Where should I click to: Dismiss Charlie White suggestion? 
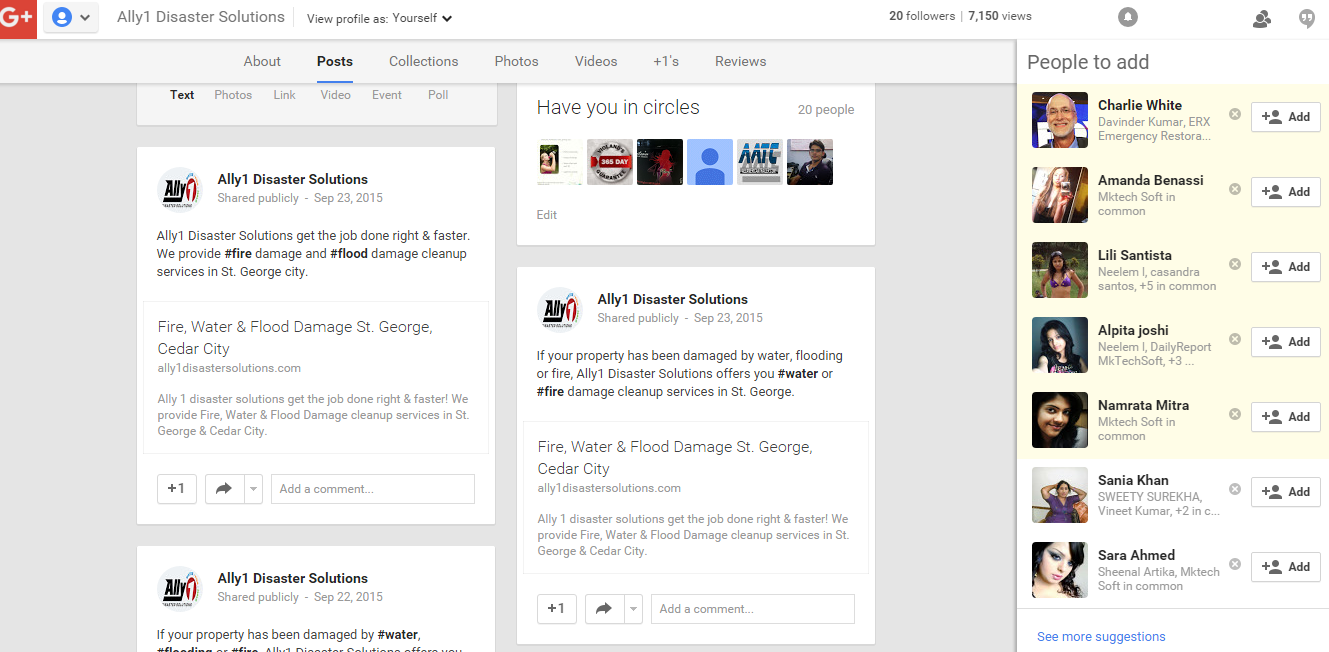tap(1235, 114)
